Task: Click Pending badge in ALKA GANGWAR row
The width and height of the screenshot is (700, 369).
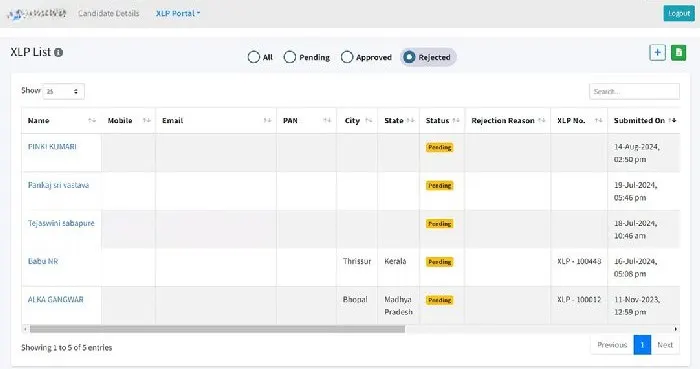Action: (440, 300)
